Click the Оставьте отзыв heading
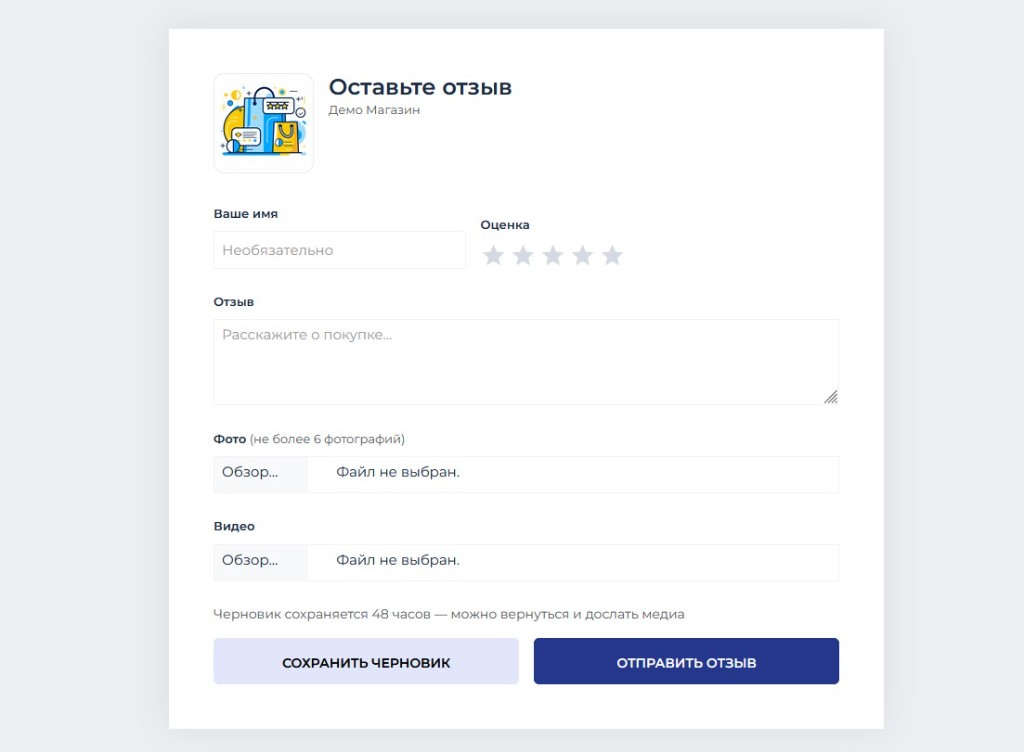The width and height of the screenshot is (1024, 752). tap(420, 87)
